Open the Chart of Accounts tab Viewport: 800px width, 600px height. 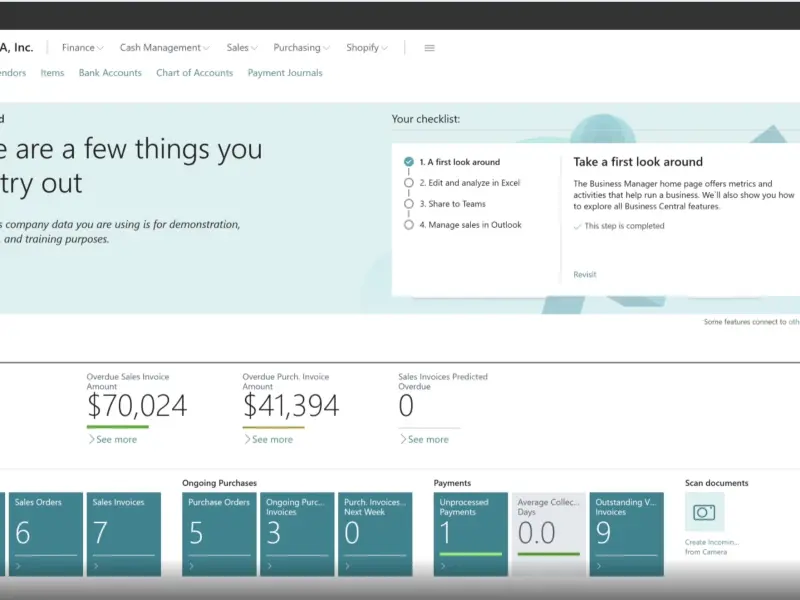pos(194,73)
